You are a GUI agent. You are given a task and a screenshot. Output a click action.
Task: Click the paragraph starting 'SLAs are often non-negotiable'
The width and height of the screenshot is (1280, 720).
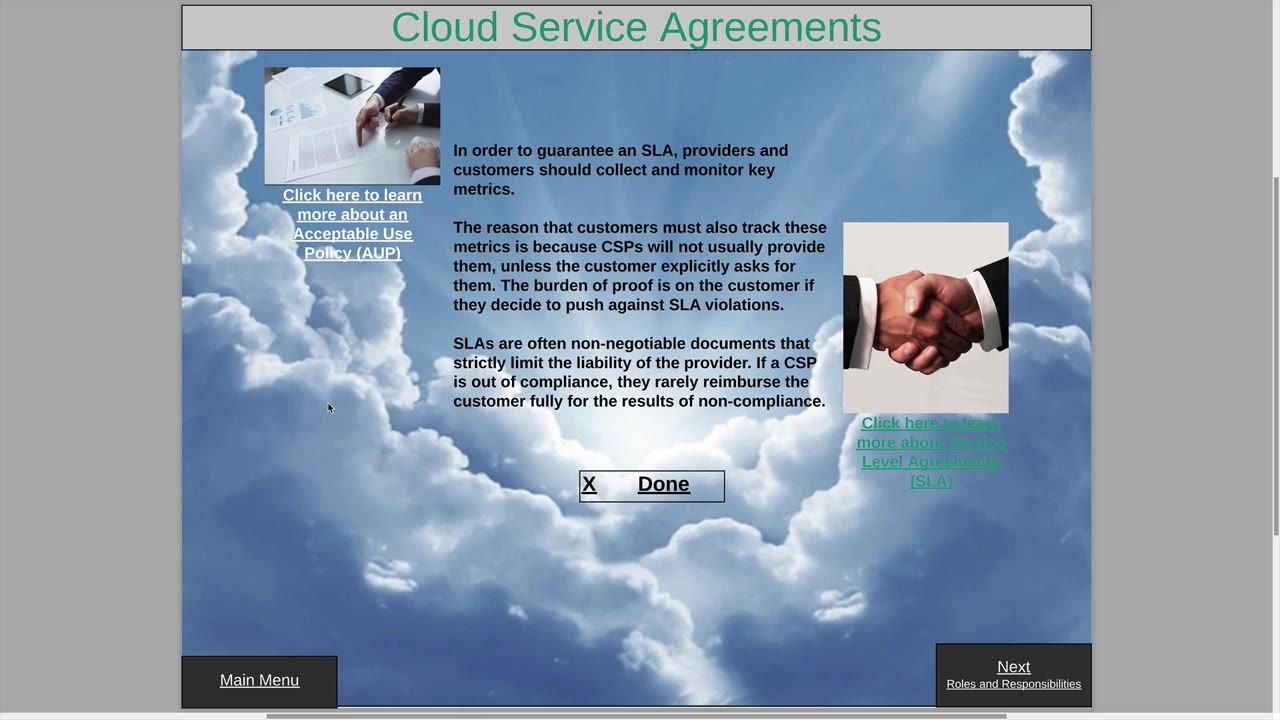[x=639, y=372]
